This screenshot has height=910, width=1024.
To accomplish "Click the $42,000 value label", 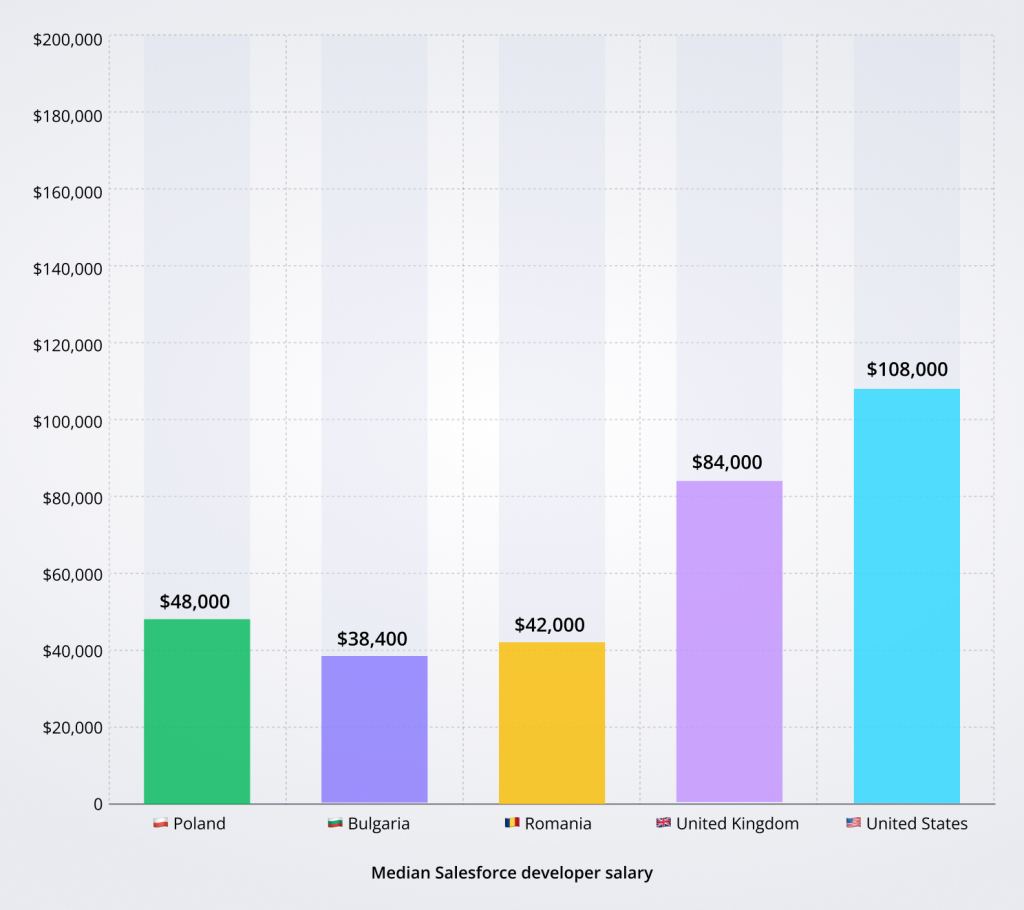I will pos(550,625).
